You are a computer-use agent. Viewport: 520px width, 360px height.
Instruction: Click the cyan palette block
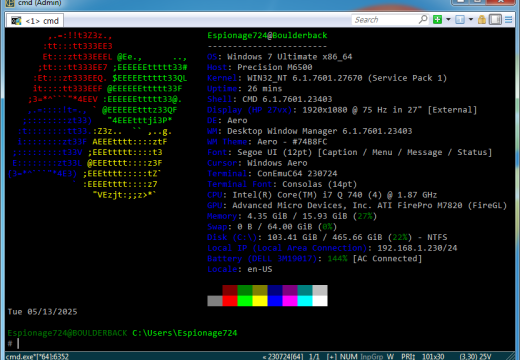(305, 301)
